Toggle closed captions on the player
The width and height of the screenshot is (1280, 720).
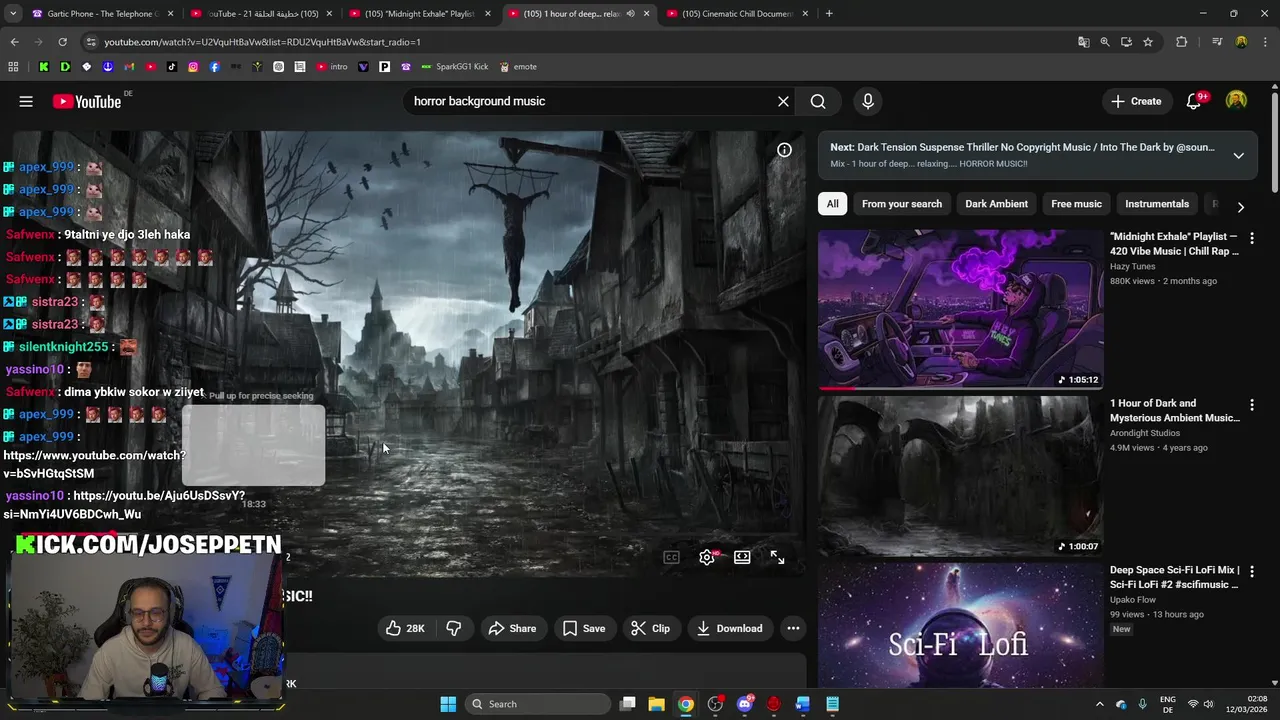(x=671, y=557)
